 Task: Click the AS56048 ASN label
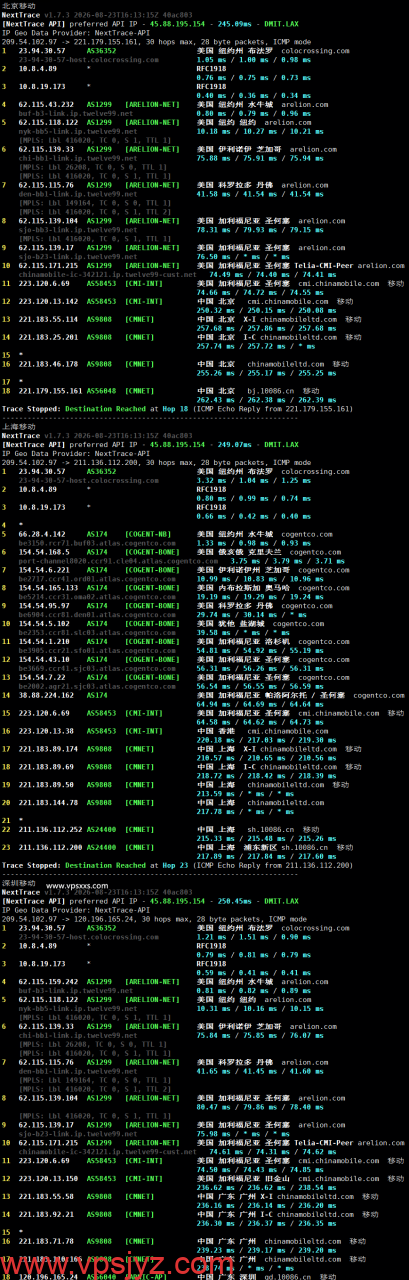(x=100, y=392)
